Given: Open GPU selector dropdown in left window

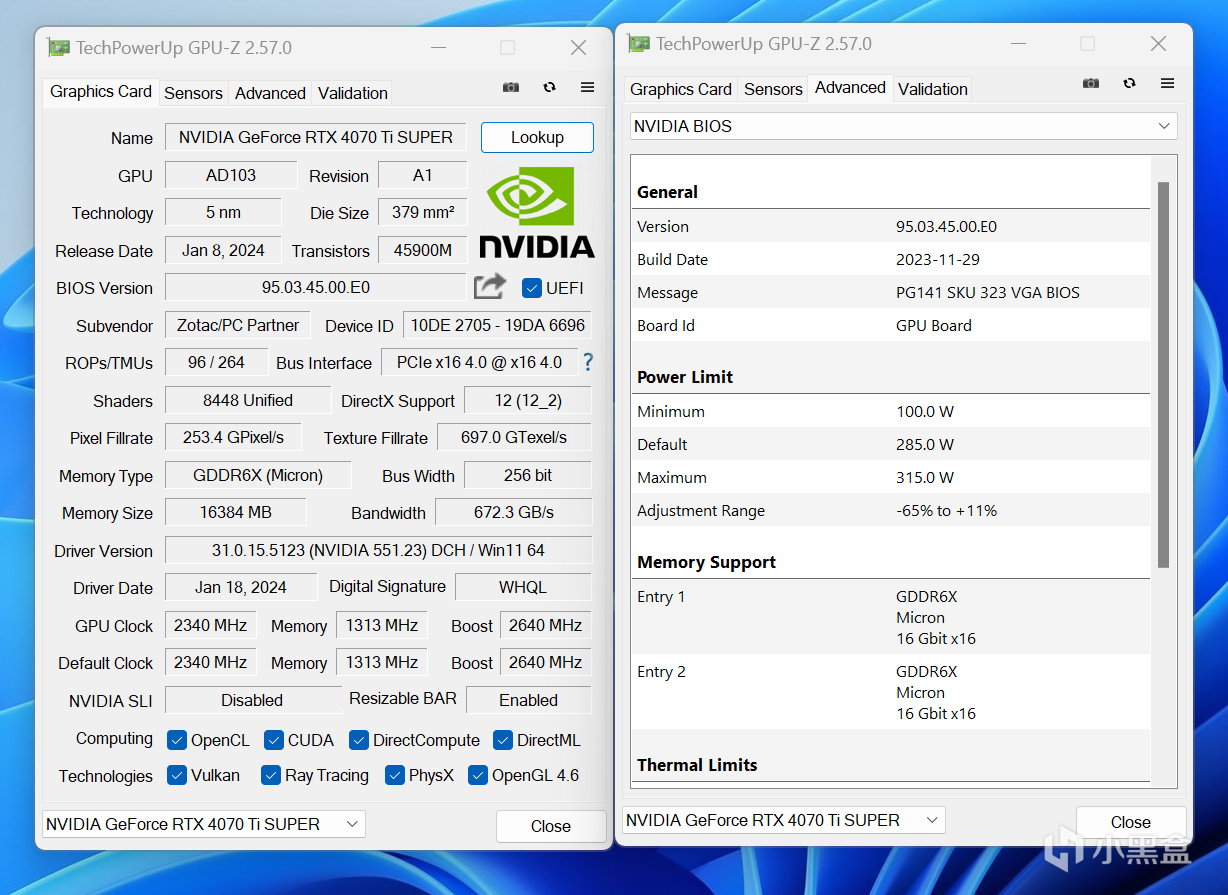Looking at the screenshot, I should click(203, 824).
